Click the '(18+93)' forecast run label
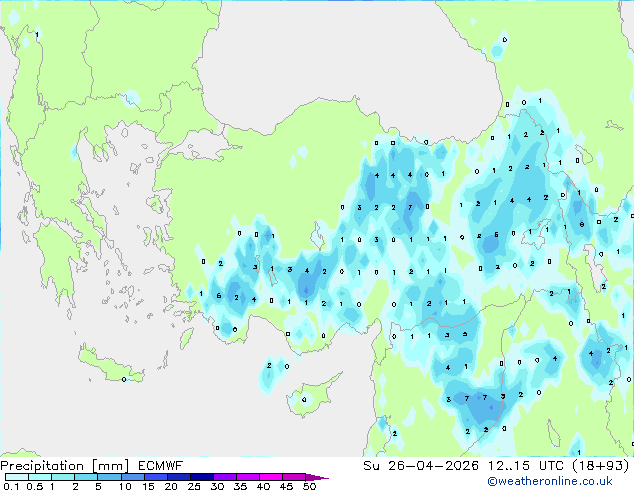The width and height of the screenshot is (634, 490). 600,466
